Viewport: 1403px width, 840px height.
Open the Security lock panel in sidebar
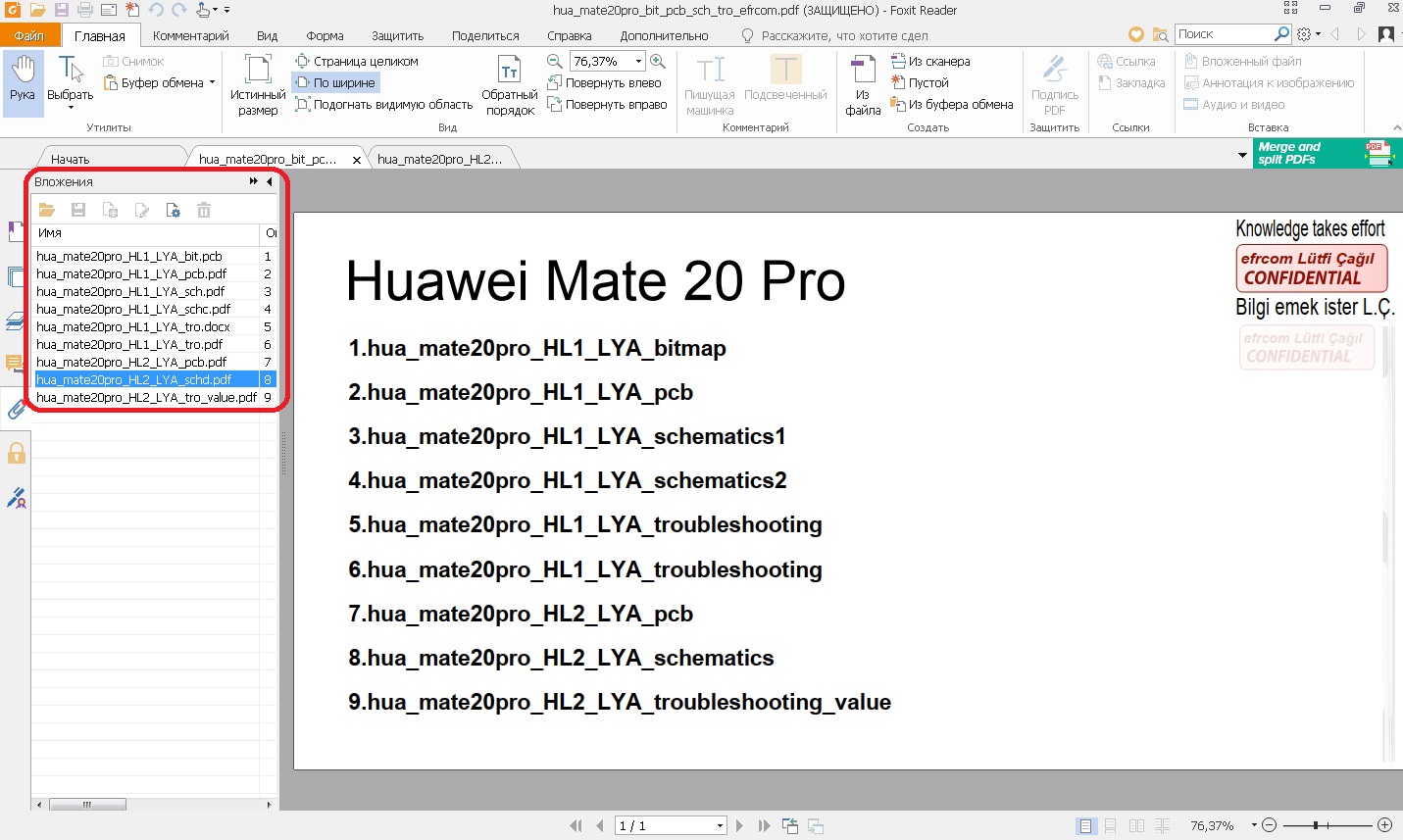click(x=16, y=453)
